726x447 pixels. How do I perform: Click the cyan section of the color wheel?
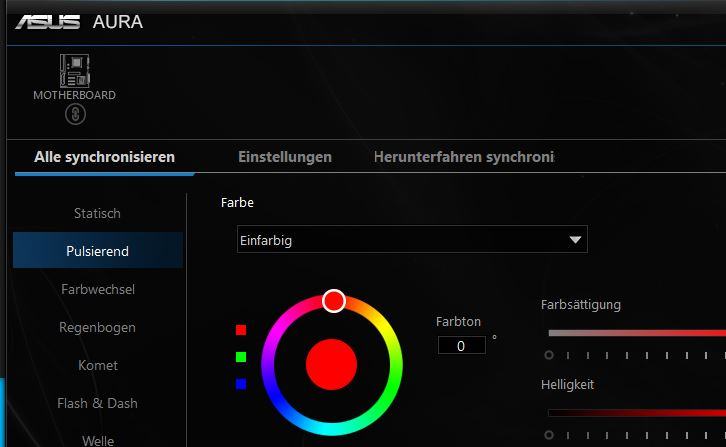click(332, 428)
